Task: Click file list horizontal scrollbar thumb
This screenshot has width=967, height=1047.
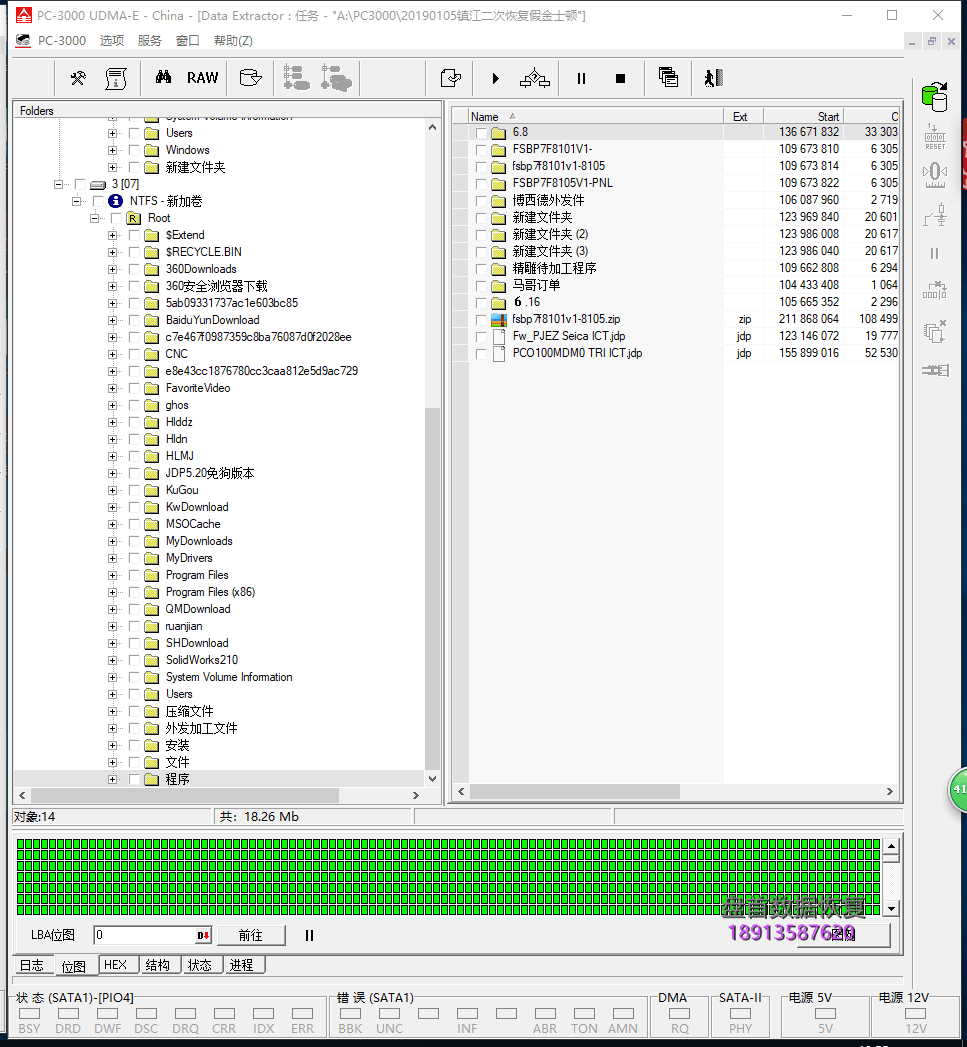Action: click(574, 791)
